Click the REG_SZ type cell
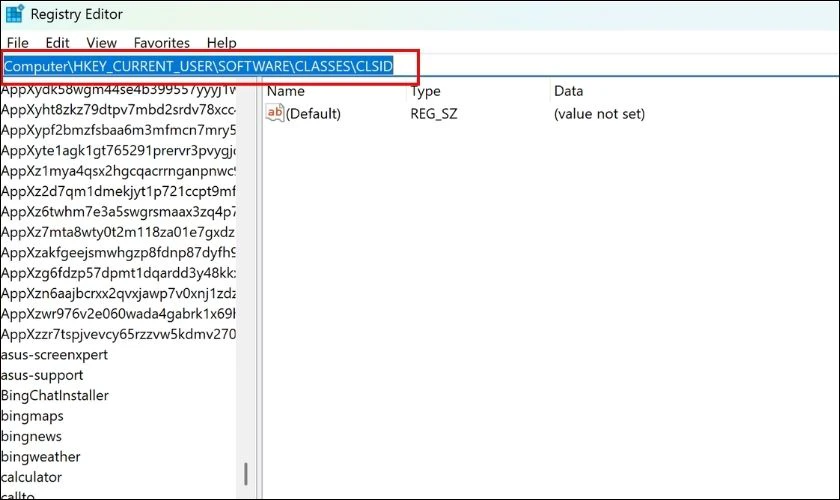 (x=434, y=114)
